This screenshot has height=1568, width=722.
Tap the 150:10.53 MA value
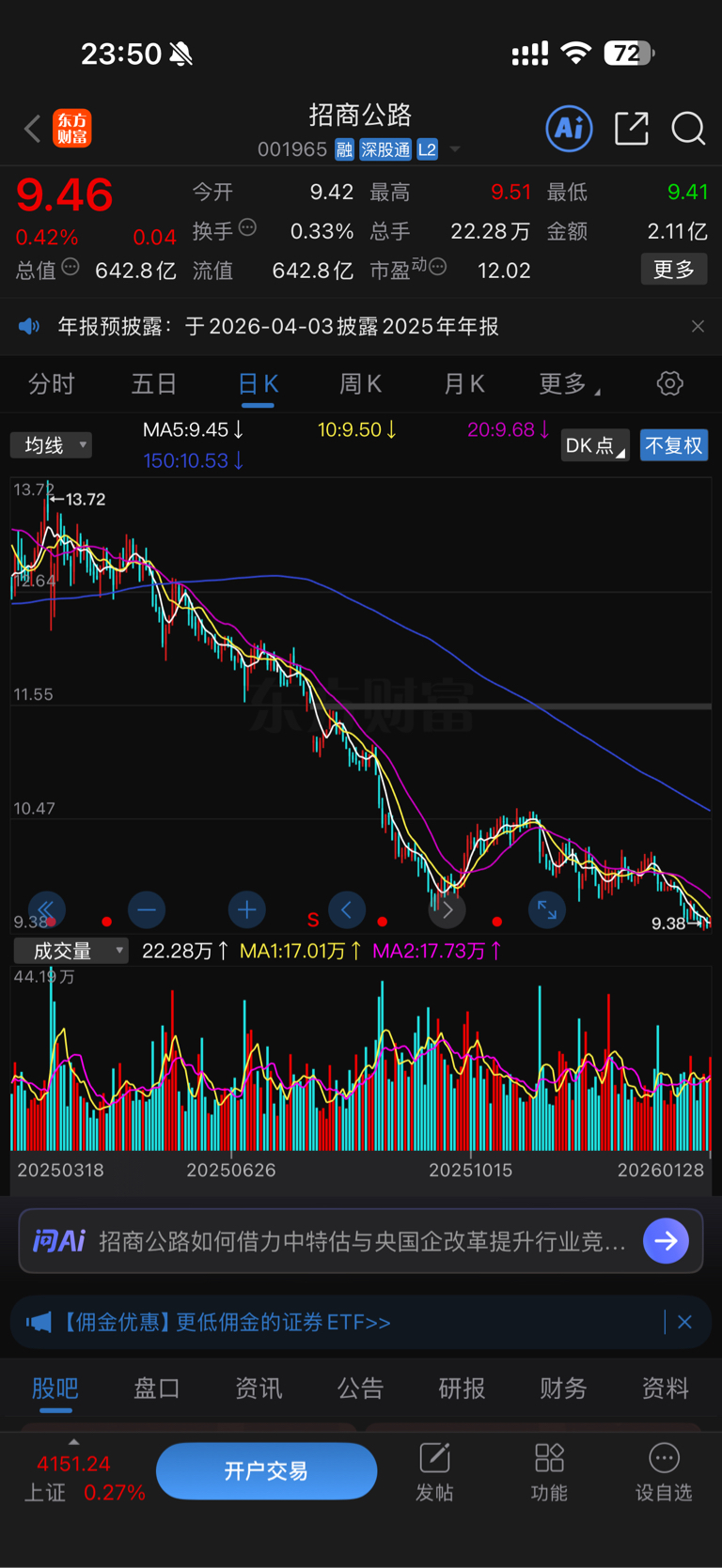click(193, 460)
